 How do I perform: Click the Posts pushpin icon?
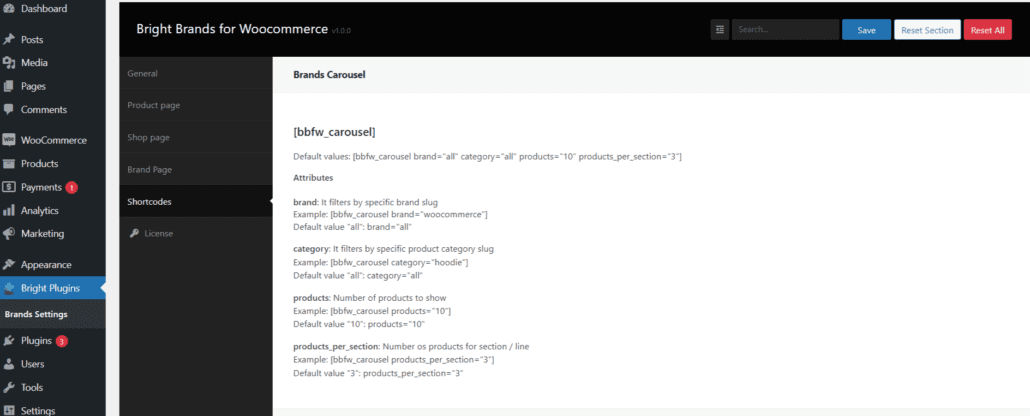pyautogui.click(x=9, y=40)
